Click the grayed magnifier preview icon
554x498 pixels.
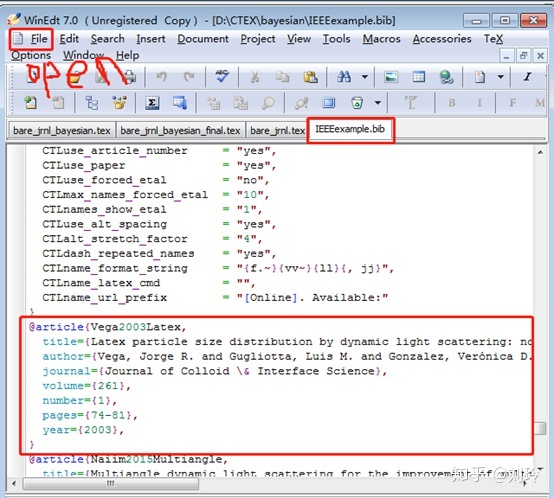tap(268, 103)
